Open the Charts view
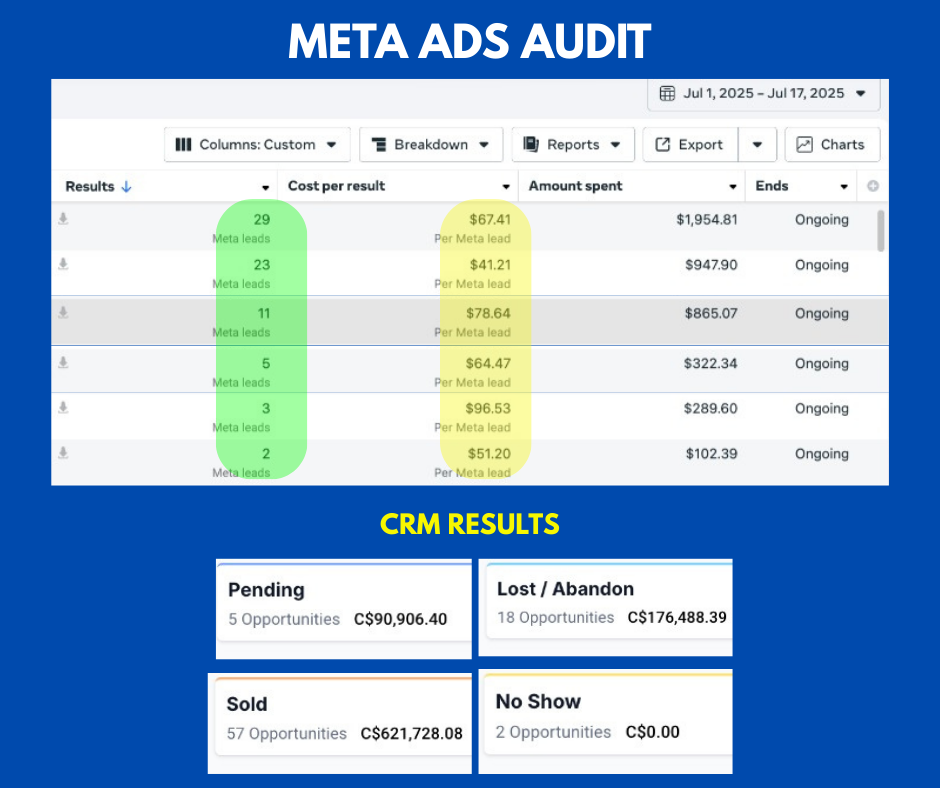 tap(832, 144)
